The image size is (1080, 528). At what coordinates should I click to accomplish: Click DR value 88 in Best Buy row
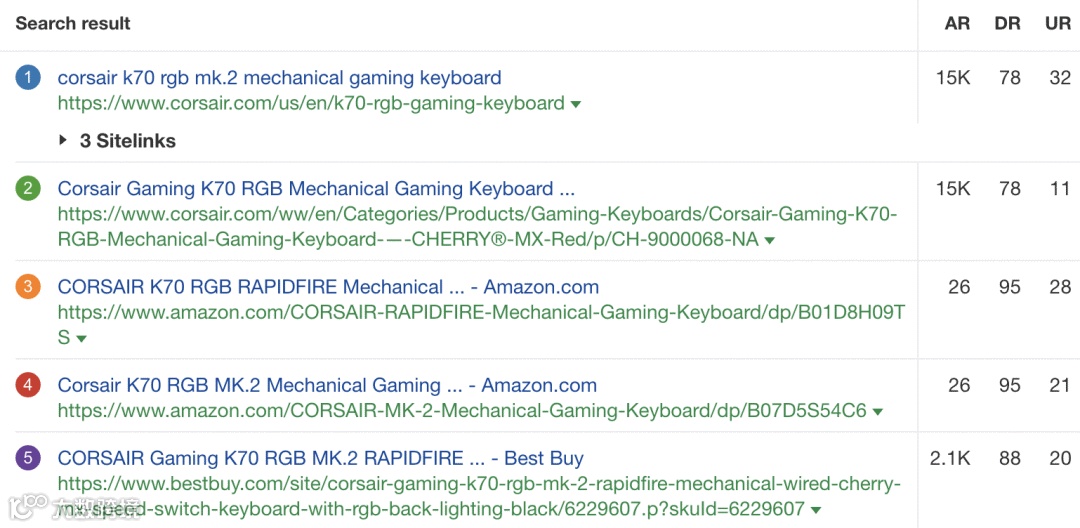[1010, 458]
